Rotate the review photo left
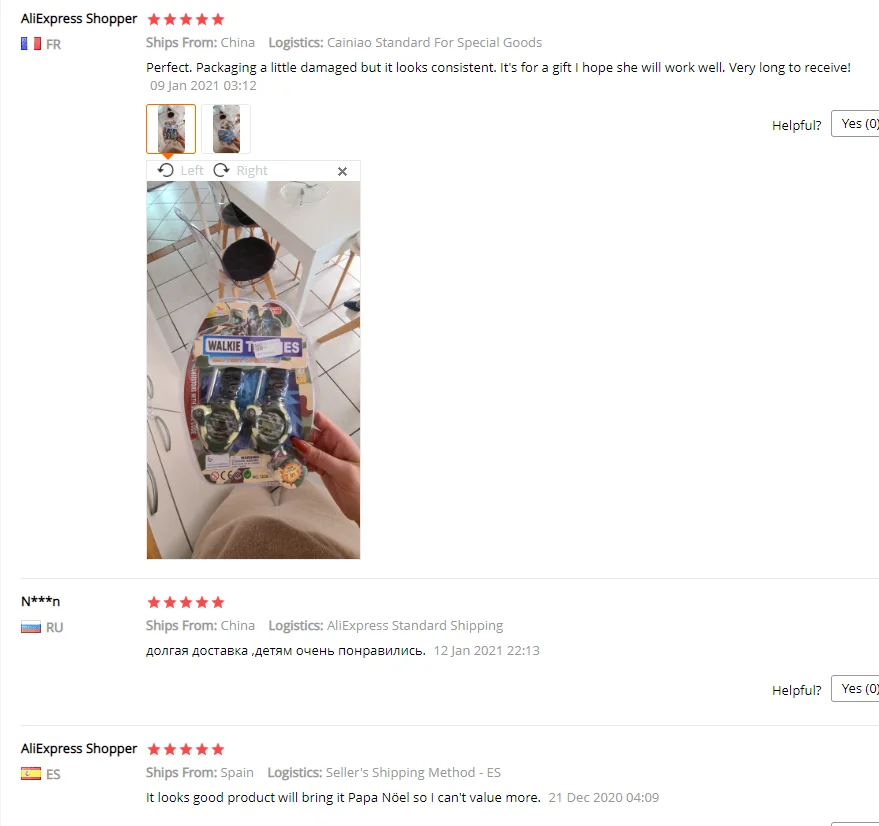Screen dimensions: 879x826 pyautogui.click(x=181, y=170)
